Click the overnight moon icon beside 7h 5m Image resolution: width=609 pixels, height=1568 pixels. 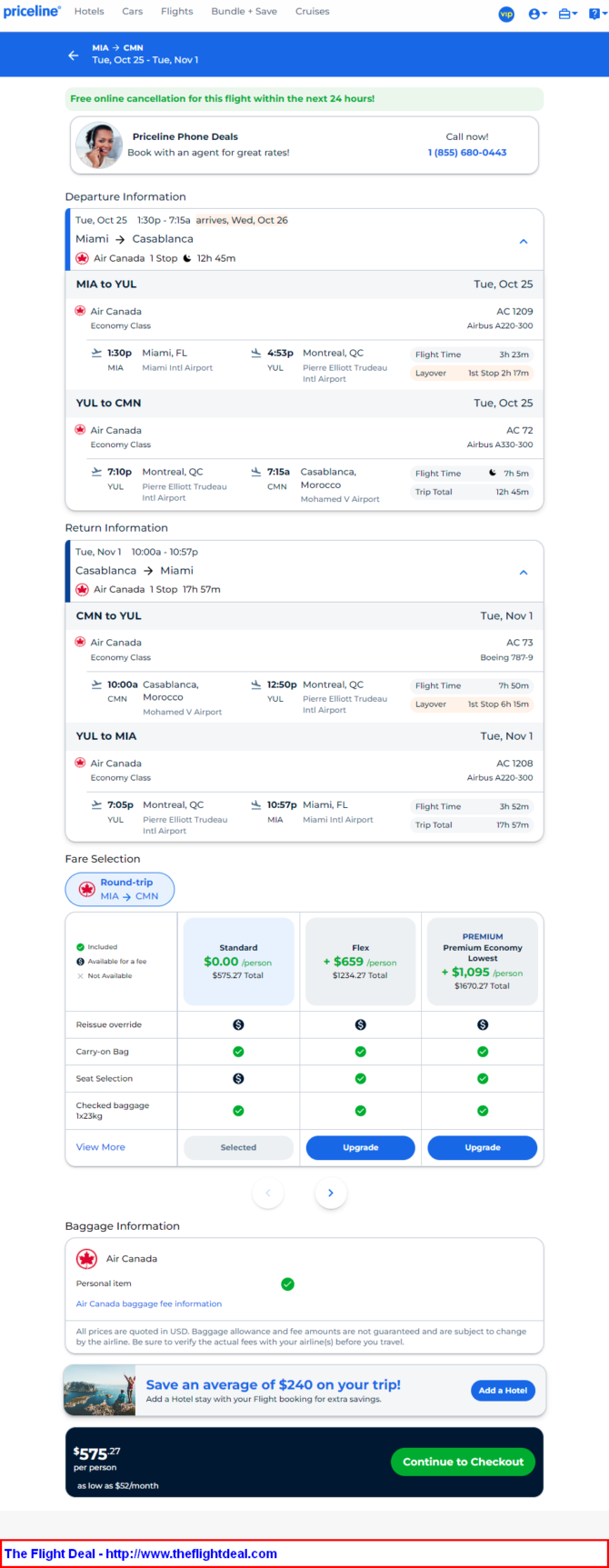click(x=494, y=473)
